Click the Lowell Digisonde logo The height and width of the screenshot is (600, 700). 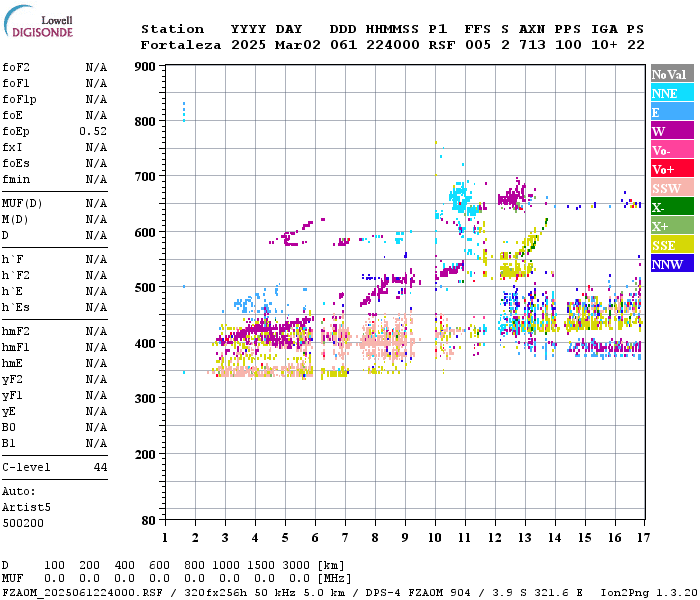(x=38, y=22)
